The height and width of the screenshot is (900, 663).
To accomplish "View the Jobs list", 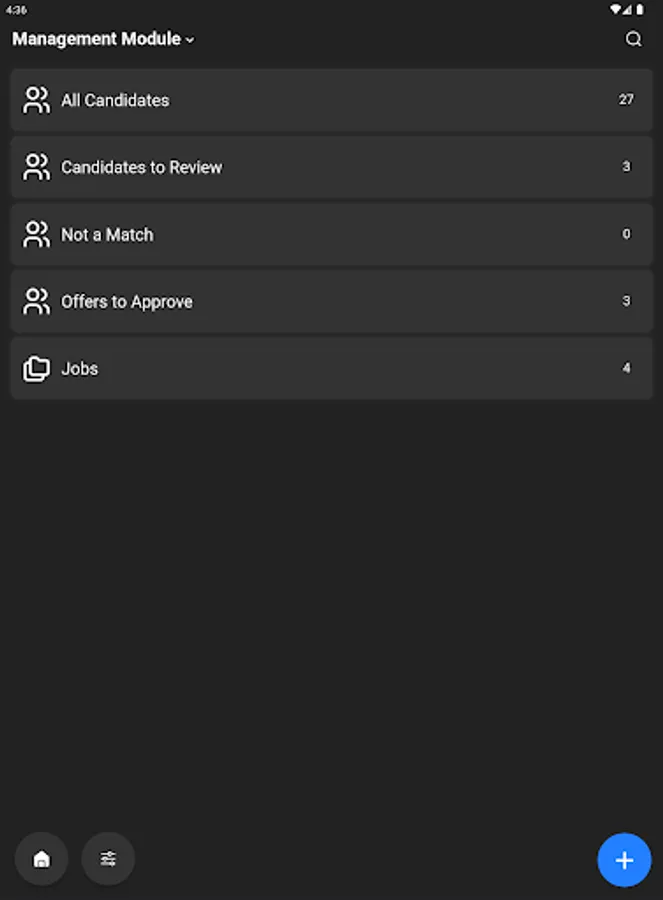I will coord(80,369).
